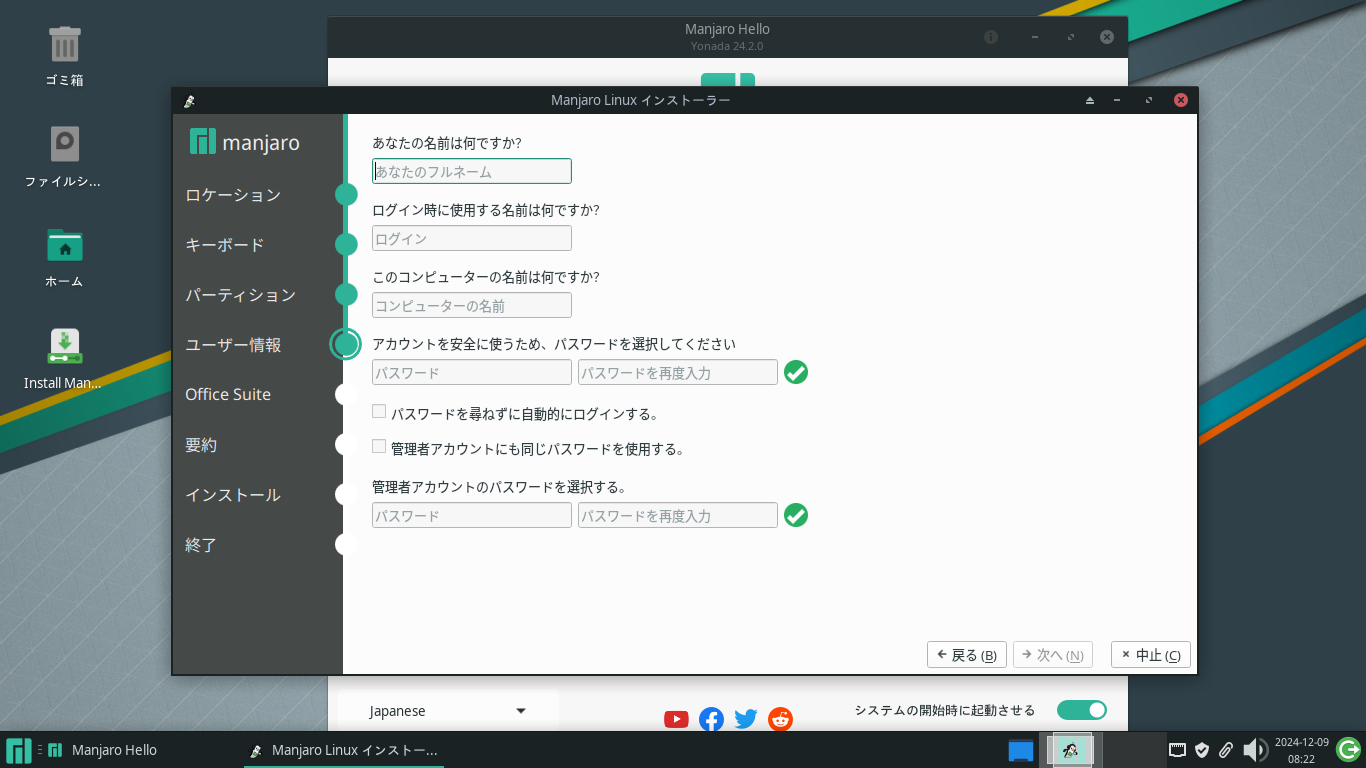Click the 戻る back button
Screen dimensions: 1366x768
point(966,655)
